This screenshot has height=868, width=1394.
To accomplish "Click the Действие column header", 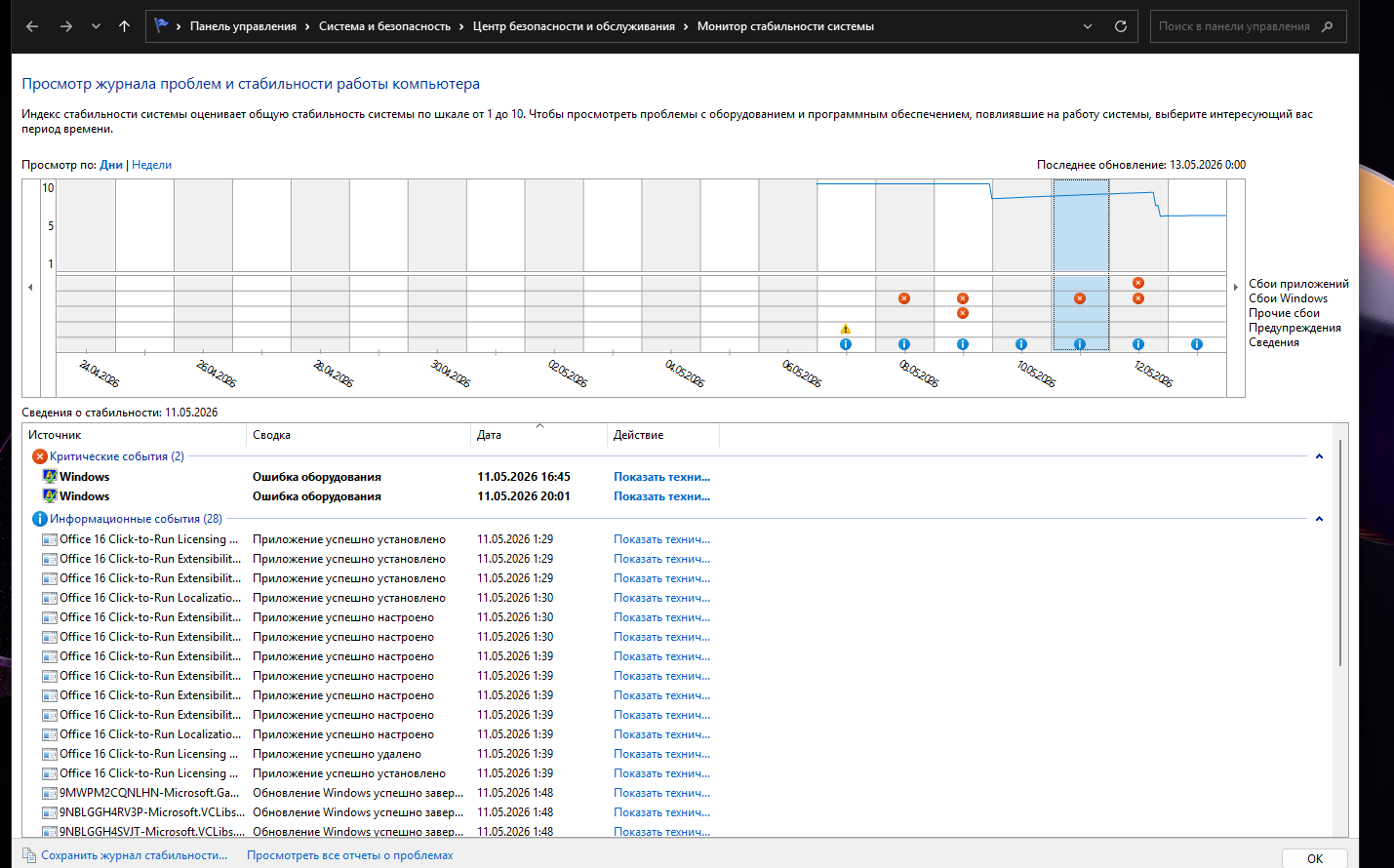I will pos(663,435).
